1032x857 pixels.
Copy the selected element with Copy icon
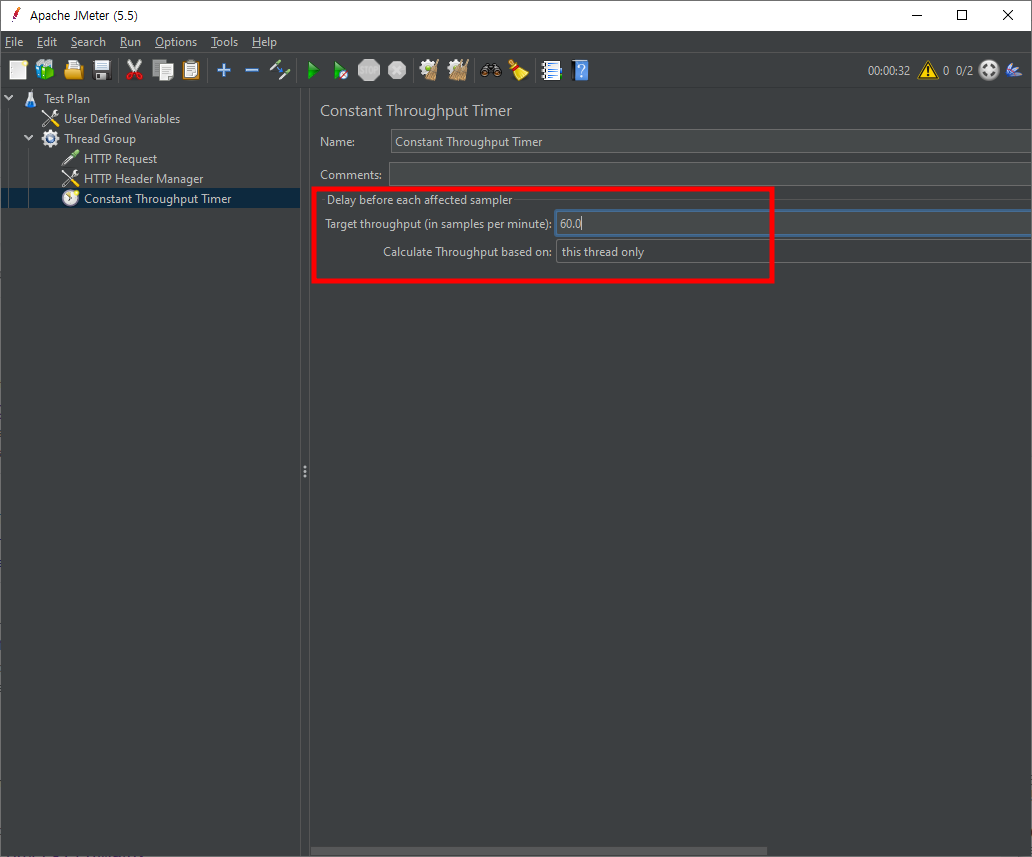[163, 70]
